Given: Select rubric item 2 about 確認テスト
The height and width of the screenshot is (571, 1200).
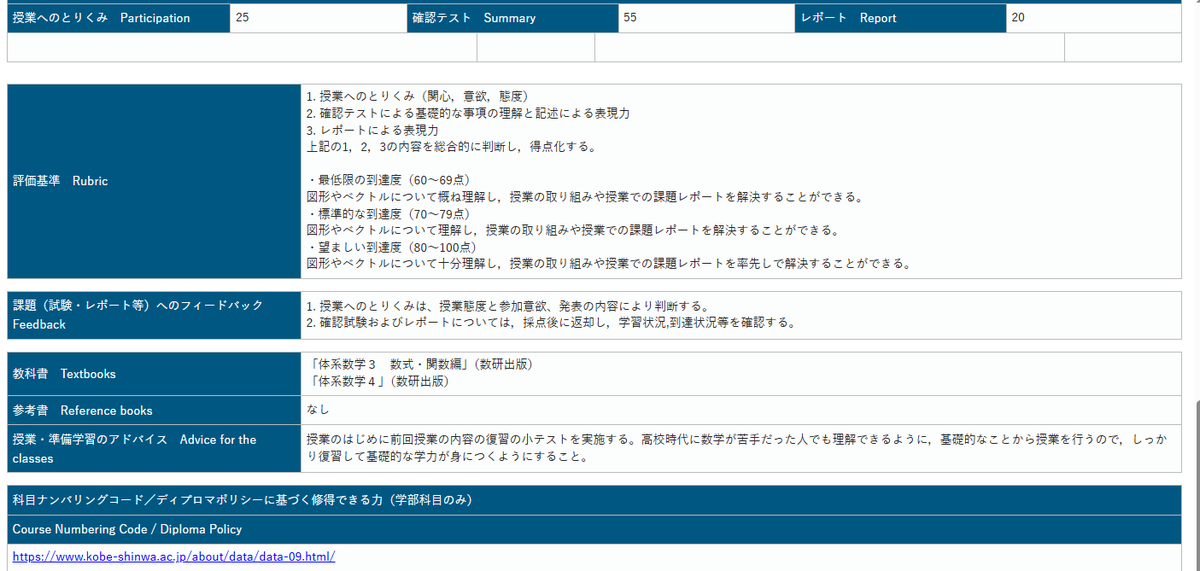Looking at the screenshot, I should [468, 113].
